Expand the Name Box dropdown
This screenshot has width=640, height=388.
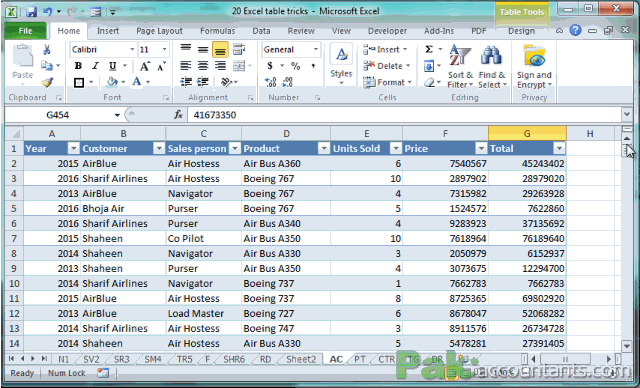(117, 115)
